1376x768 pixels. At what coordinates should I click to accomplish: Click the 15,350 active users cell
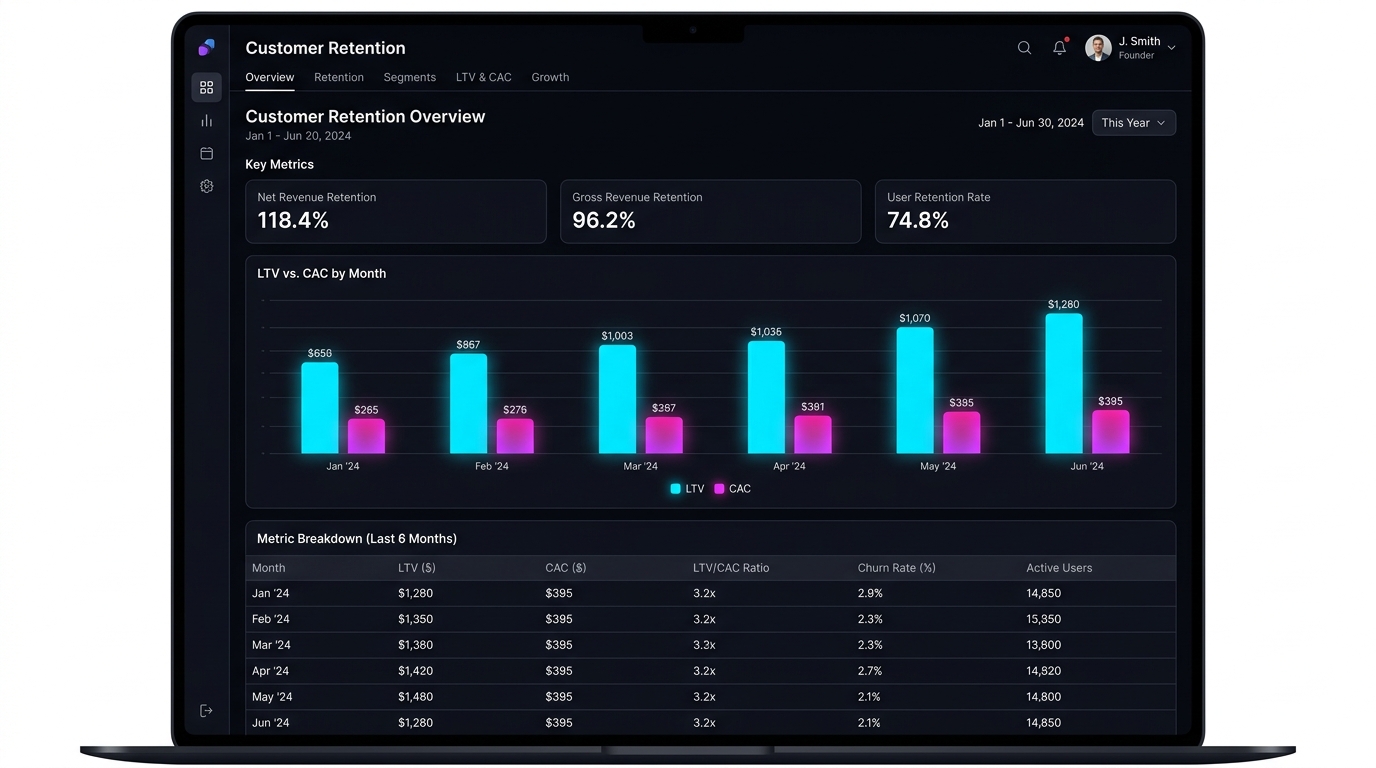click(1044, 619)
